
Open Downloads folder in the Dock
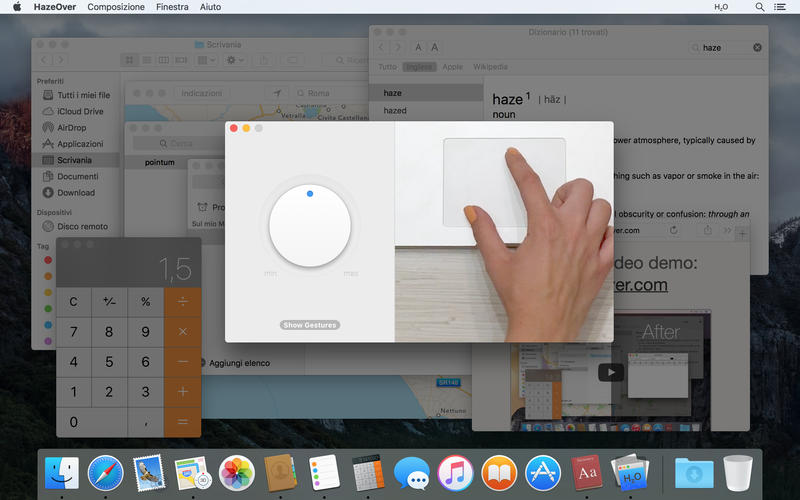point(694,473)
